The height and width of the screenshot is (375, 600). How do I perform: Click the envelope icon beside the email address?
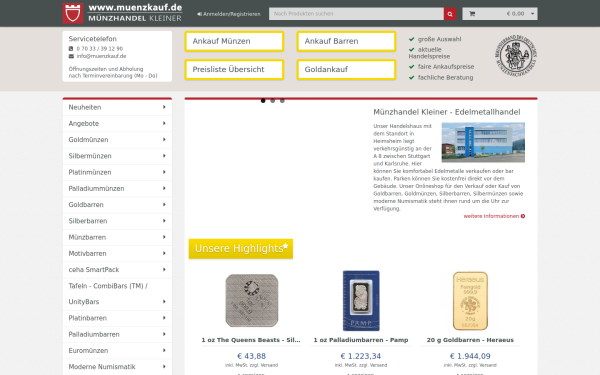coord(71,56)
